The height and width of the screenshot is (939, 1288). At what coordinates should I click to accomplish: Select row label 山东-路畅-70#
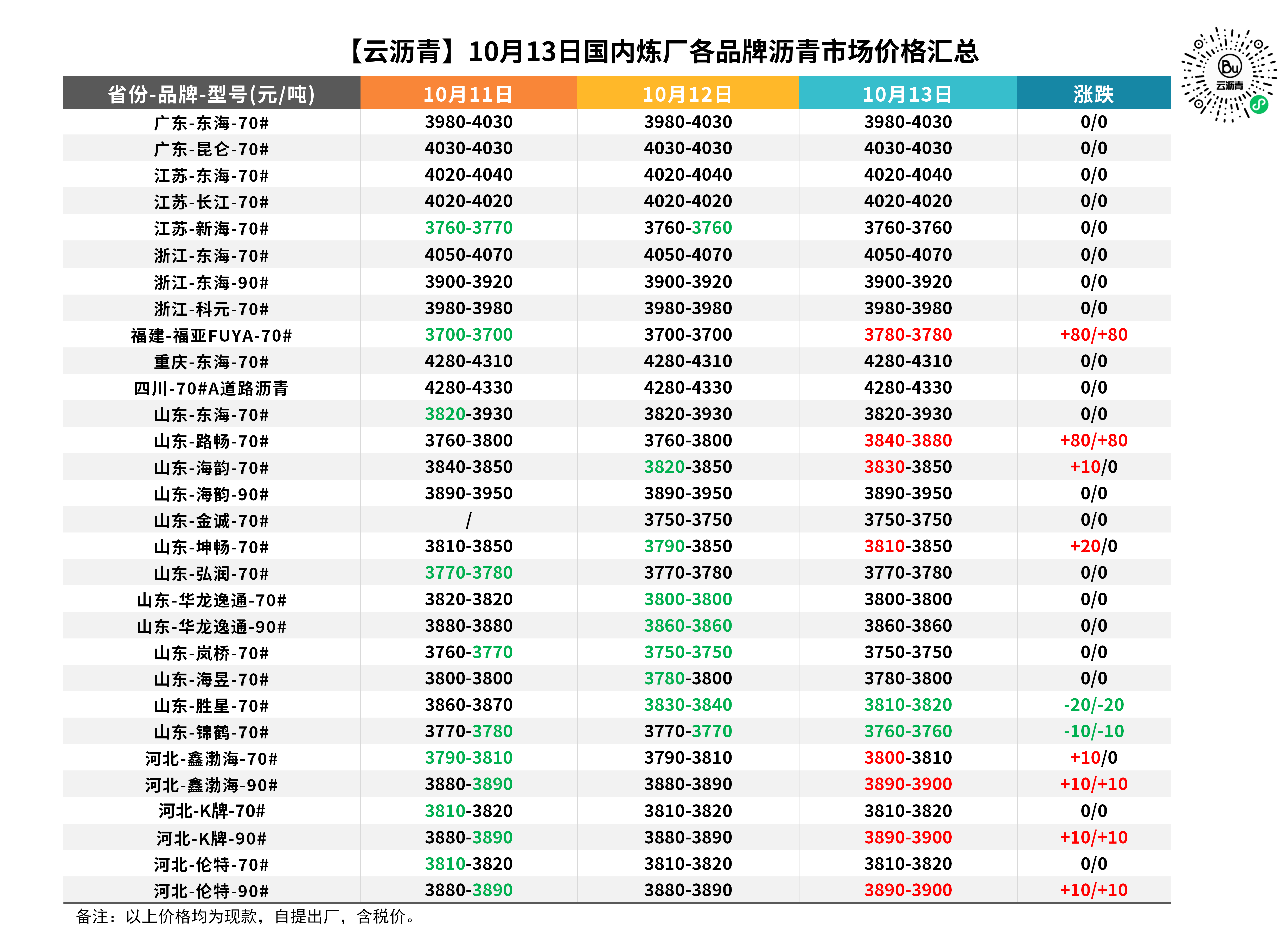pos(211,441)
